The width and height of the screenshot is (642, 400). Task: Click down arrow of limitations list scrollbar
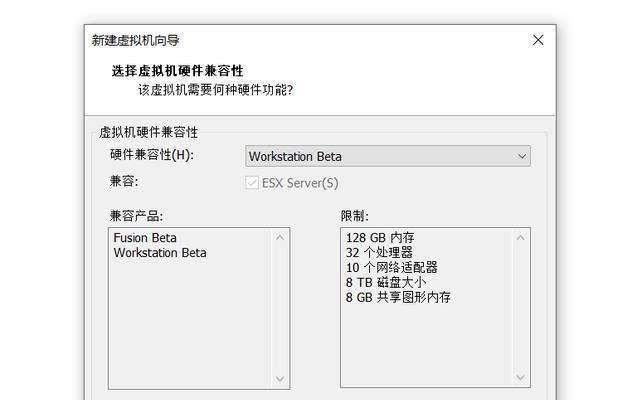520,377
